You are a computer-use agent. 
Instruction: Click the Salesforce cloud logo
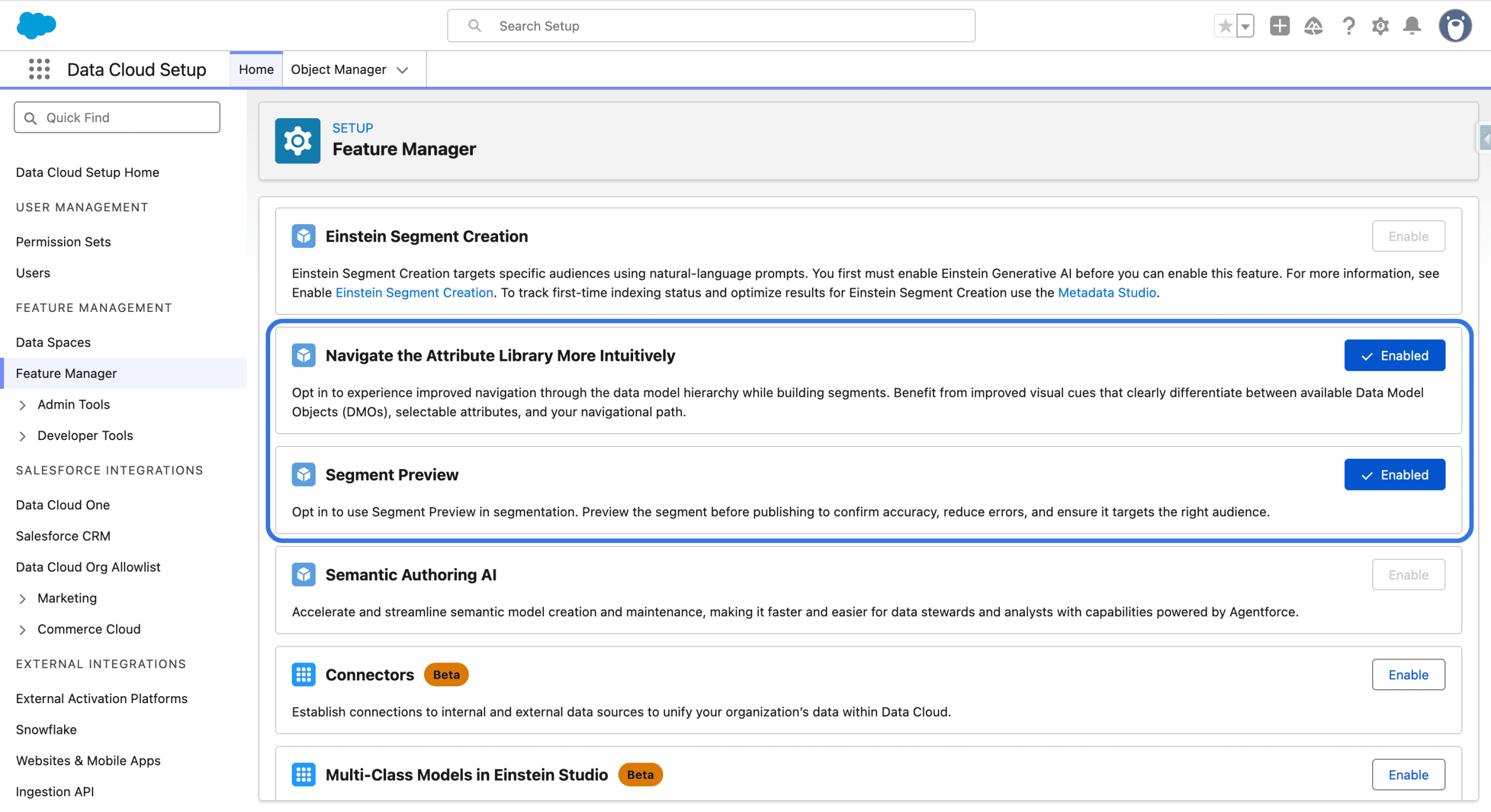click(x=36, y=26)
